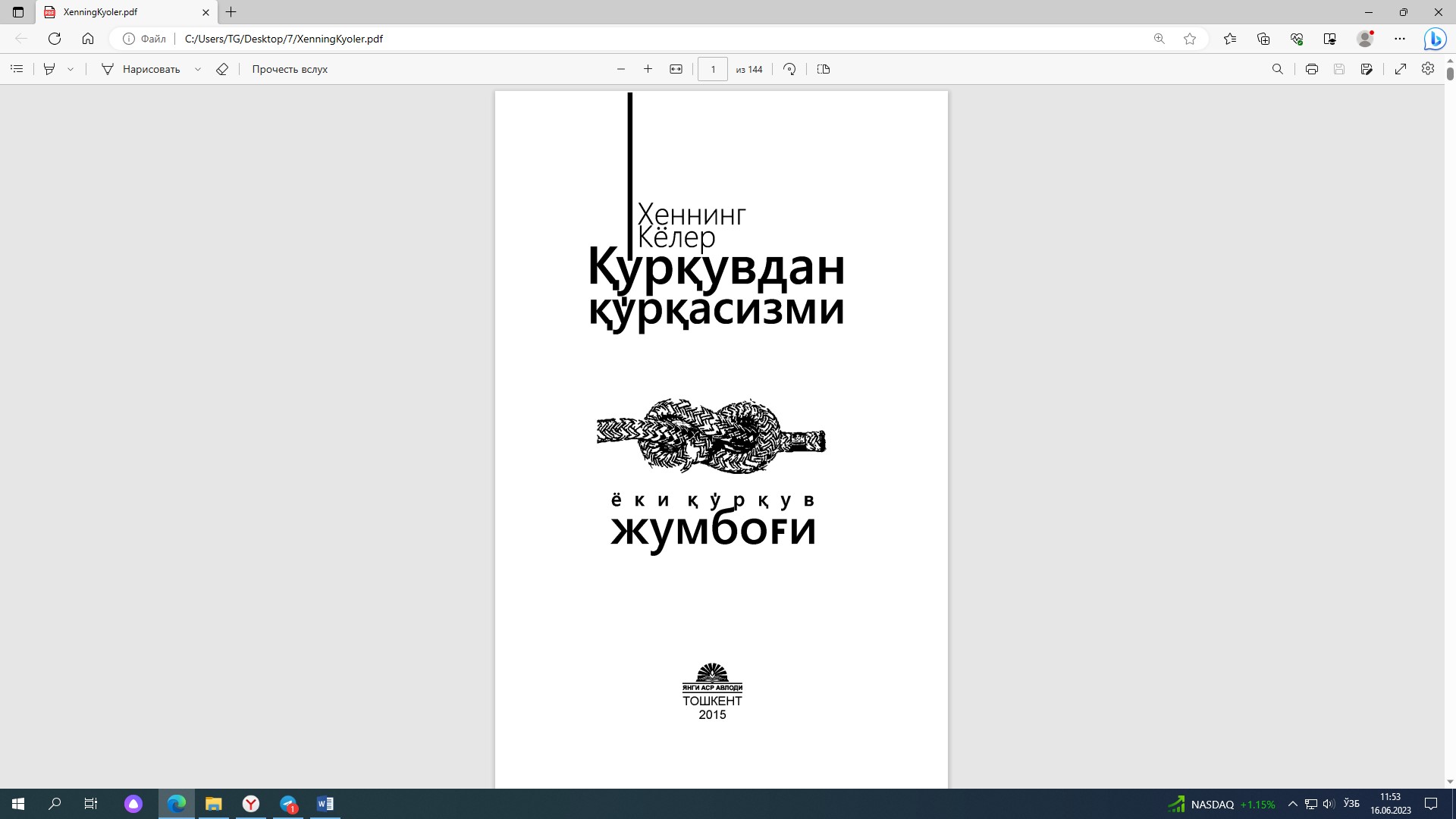Print the PDF document
Viewport: 1456px width, 819px height.
tap(1311, 69)
